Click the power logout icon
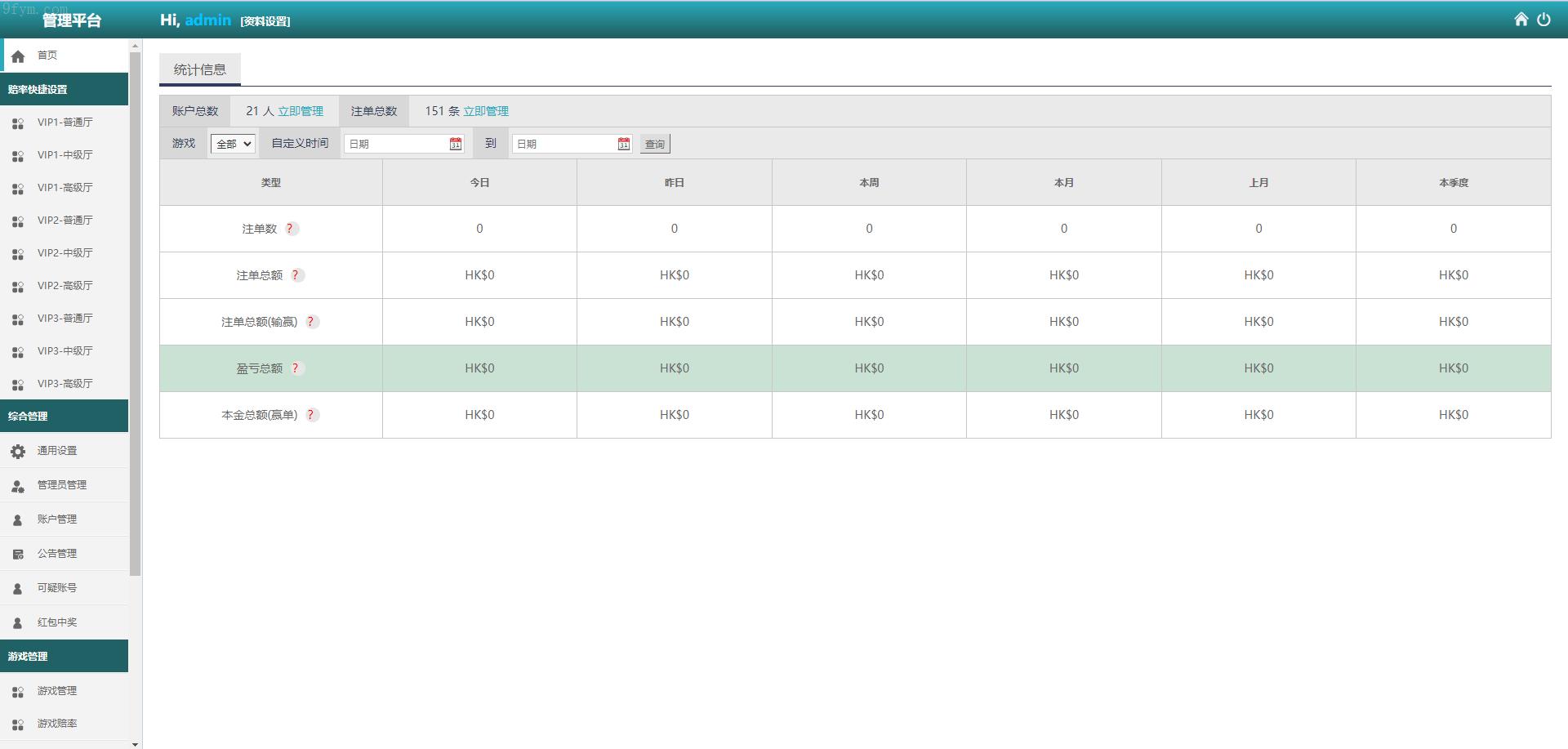This screenshot has height=749, width=1568. pos(1543,20)
